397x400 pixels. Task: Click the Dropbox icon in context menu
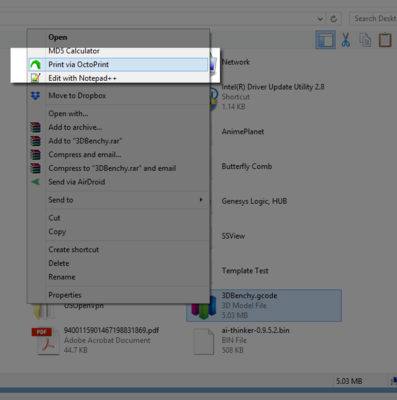(x=35, y=96)
